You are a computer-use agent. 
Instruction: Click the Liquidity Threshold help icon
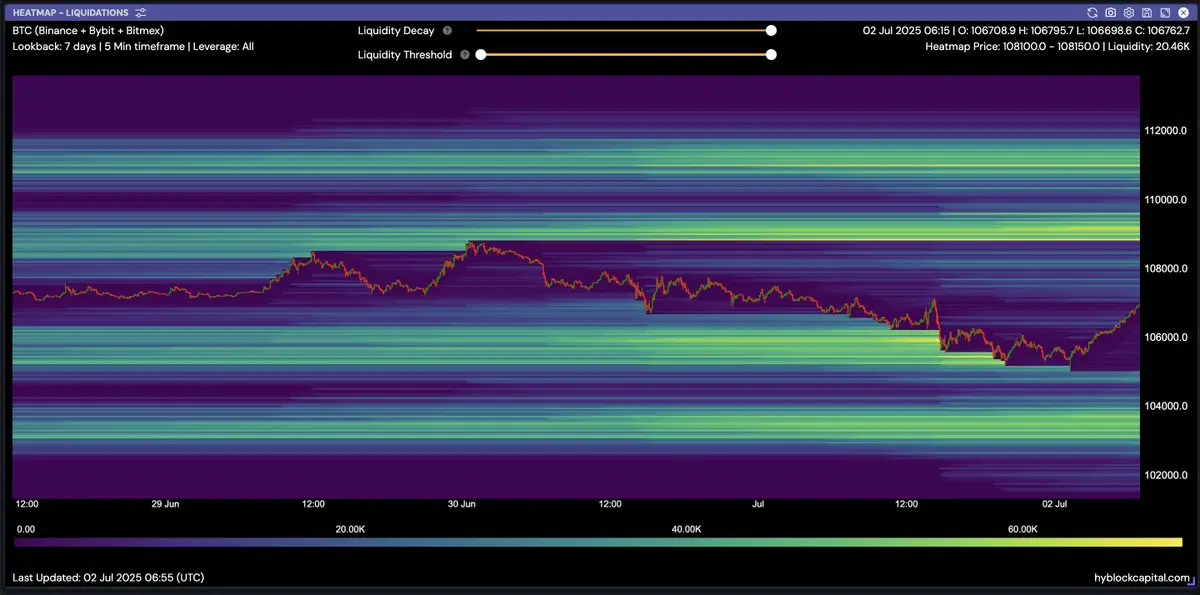(x=465, y=55)
